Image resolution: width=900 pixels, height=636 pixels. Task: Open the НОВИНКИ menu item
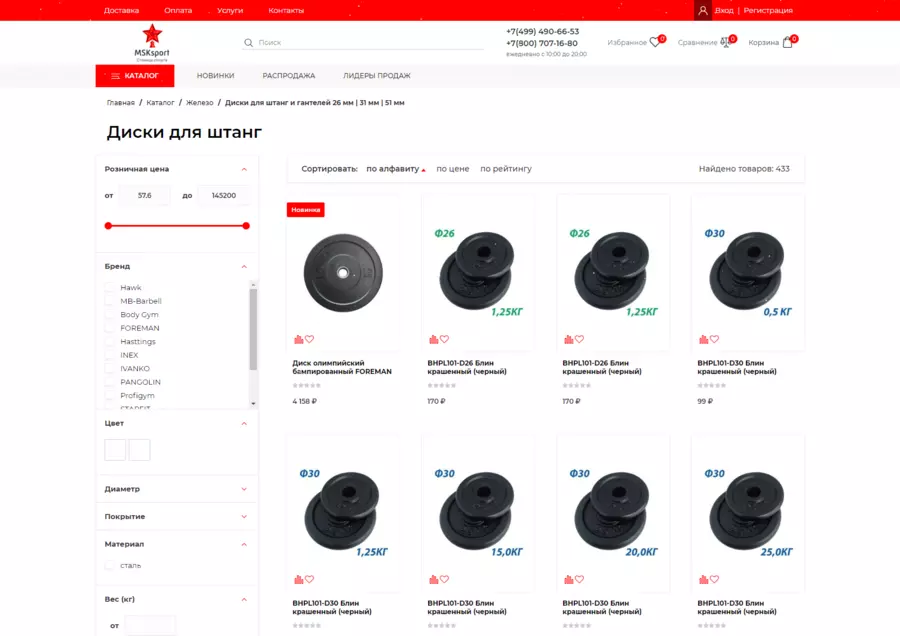point(215,76)
